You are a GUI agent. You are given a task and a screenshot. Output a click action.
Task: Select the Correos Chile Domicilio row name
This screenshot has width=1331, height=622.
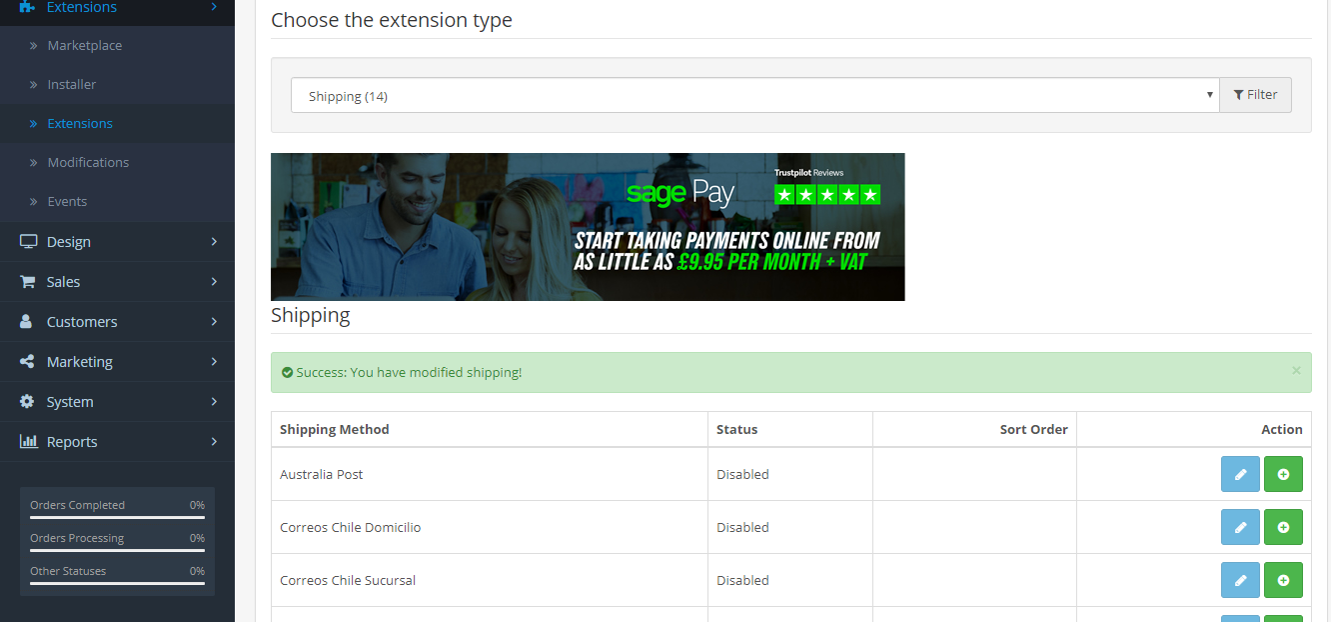pyautogui.click(x=350, y=528)
